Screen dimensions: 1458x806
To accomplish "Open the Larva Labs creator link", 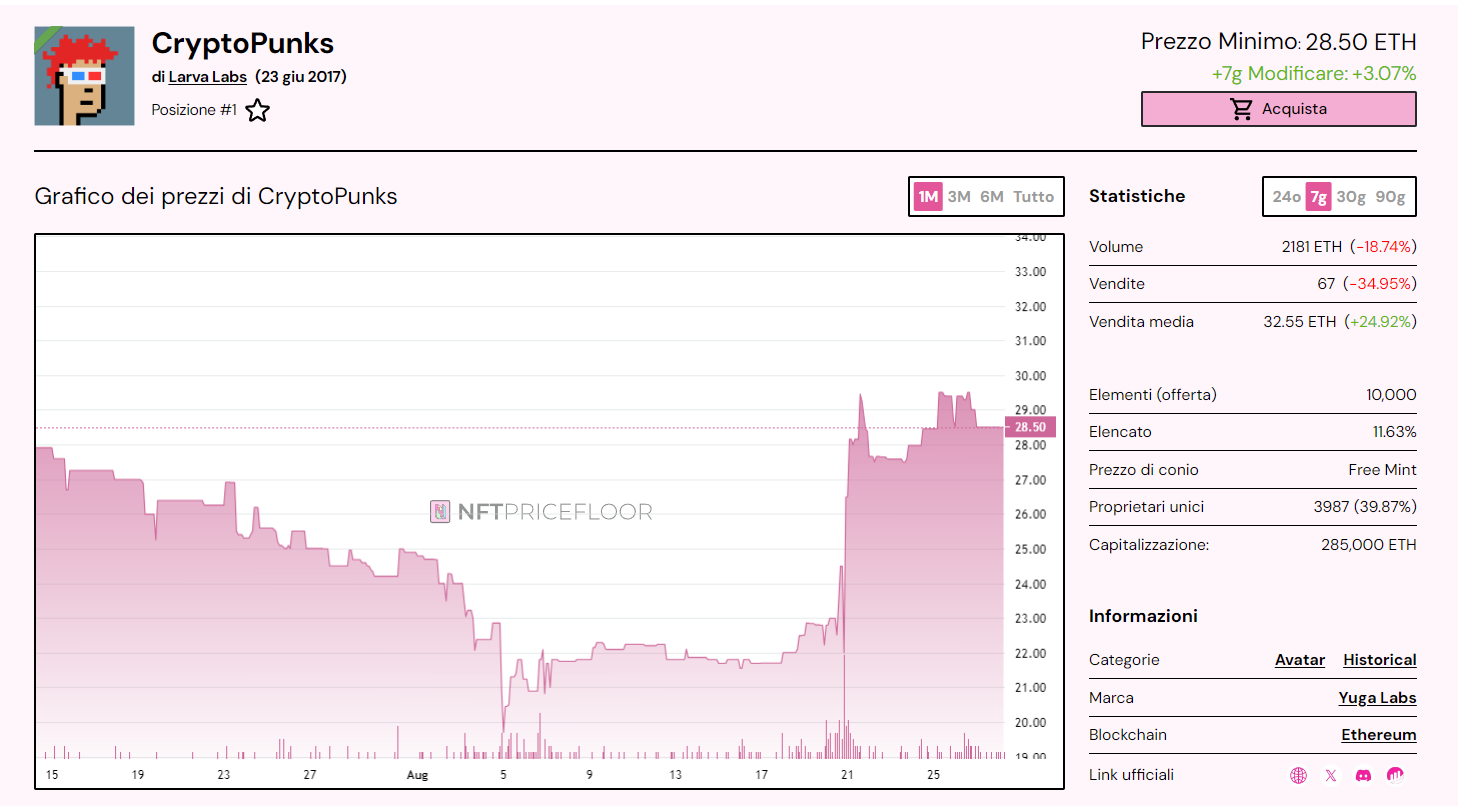I will pos(207,77).
